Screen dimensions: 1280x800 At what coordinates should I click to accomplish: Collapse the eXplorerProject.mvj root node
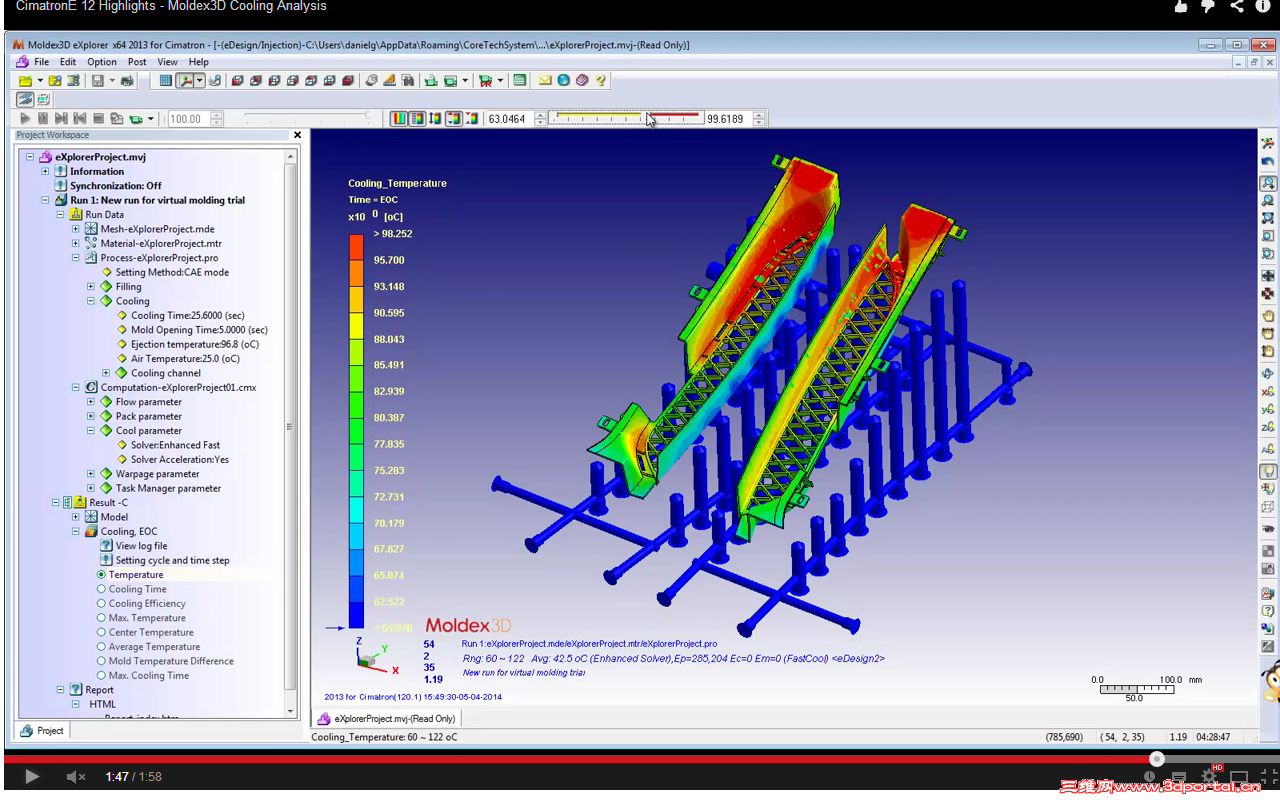(30, 157)
